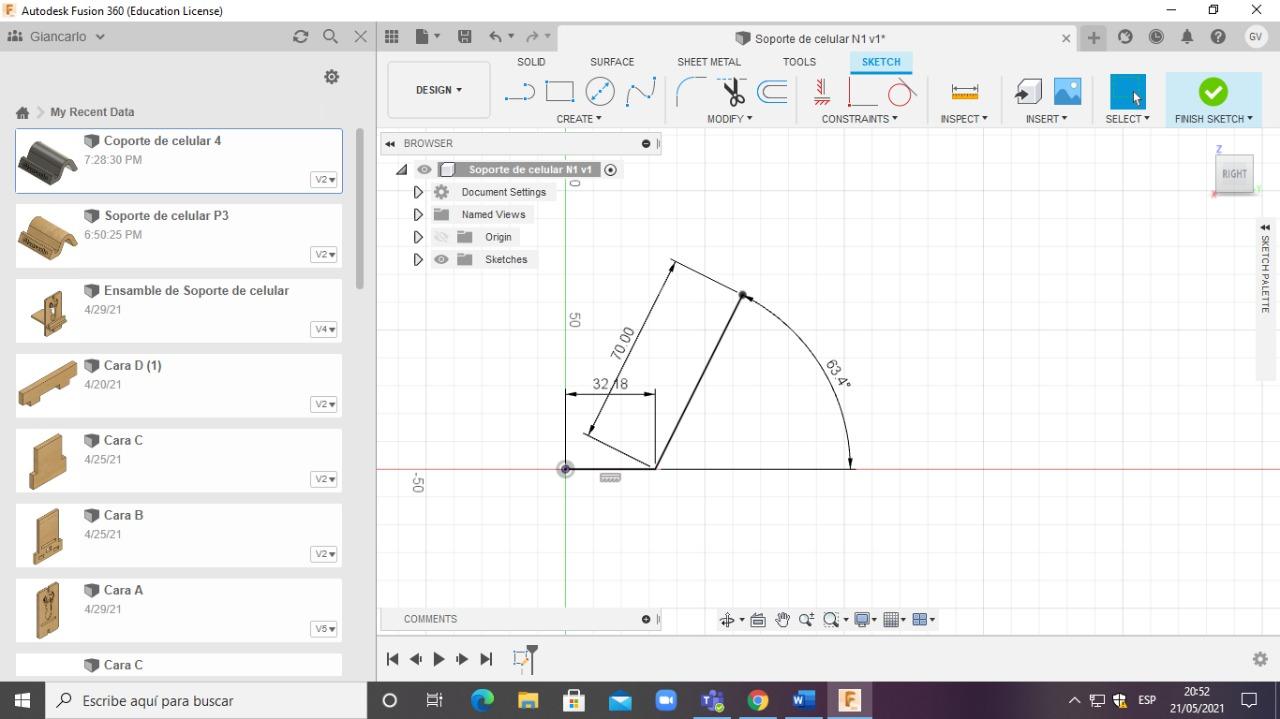Image resolution: width=1280 pixels, height=719 pixels.
Task: Click the RIGHT face of the ViewCube
Action: click(1234, 174)
